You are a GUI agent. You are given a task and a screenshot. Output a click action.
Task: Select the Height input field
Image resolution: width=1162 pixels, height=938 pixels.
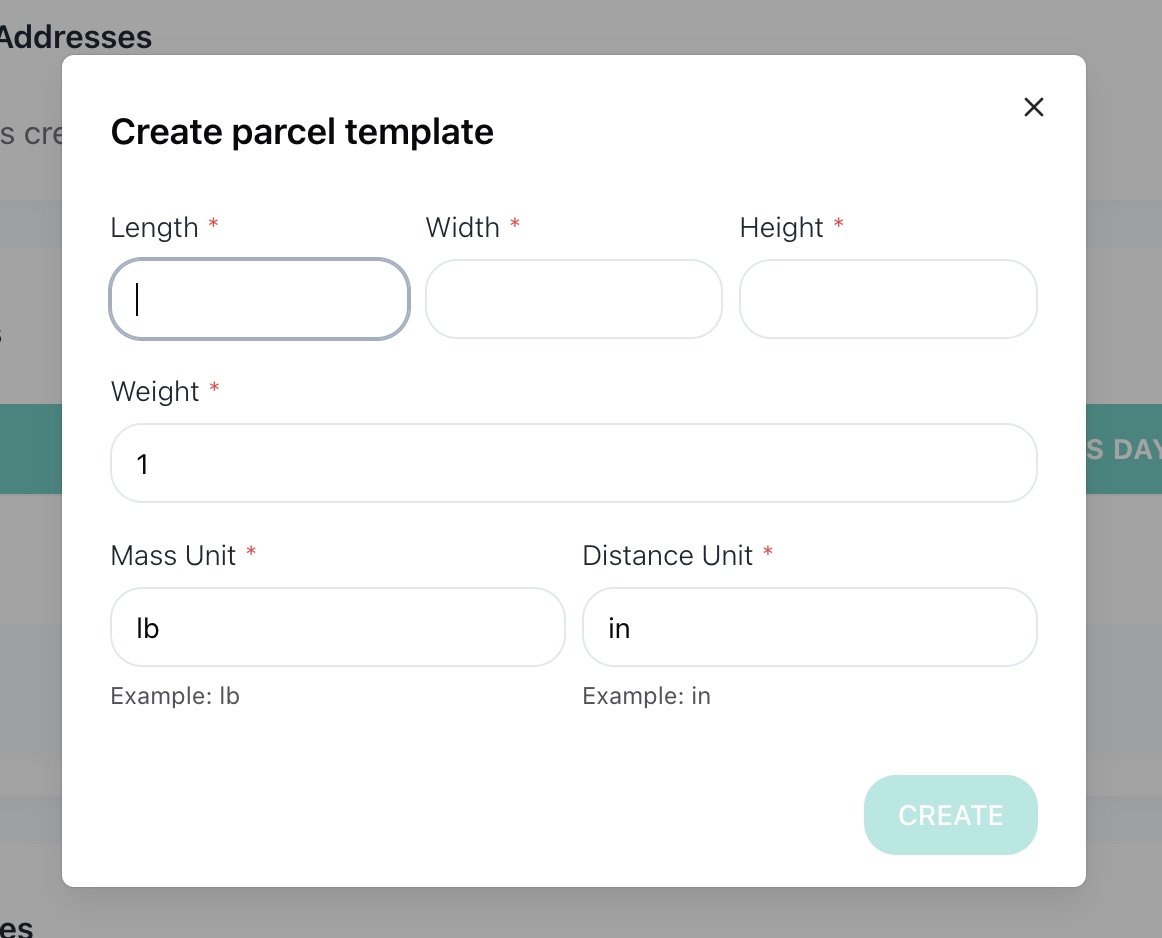[888, 299]
